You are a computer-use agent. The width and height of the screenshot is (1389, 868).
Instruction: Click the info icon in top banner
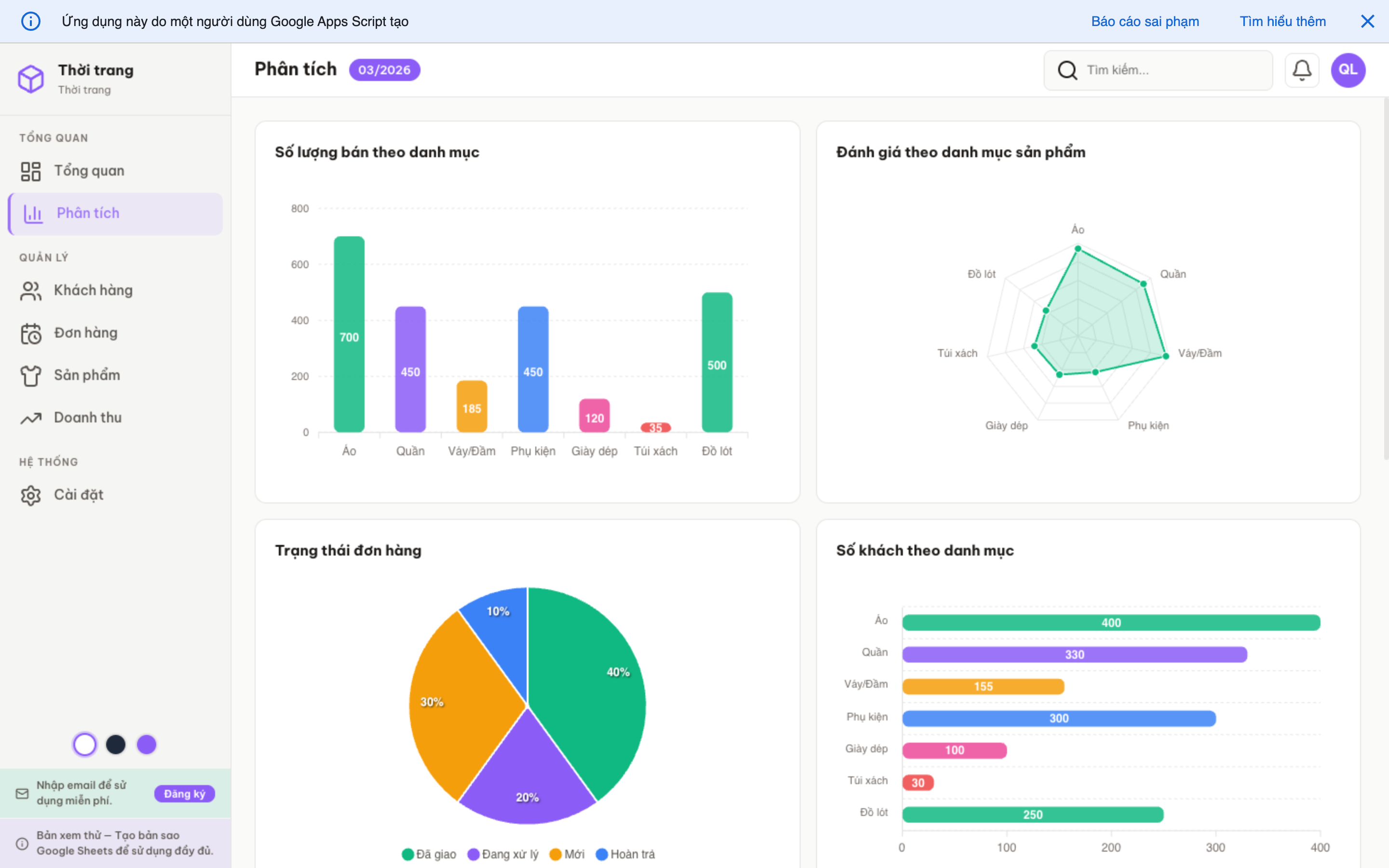(31, 21)
